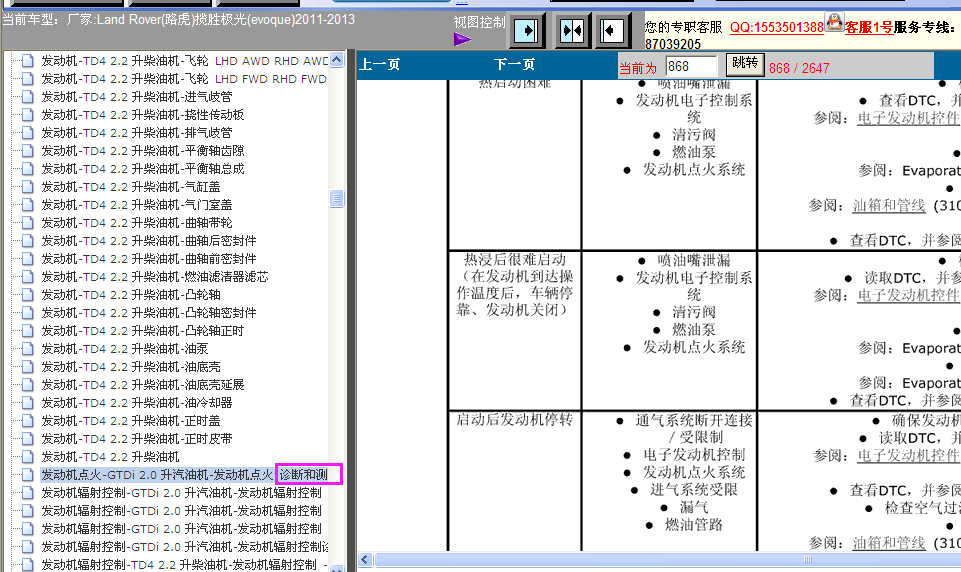Click 启动后发动机停转 symptom cell text
The image size is (961, 572).
514,419
